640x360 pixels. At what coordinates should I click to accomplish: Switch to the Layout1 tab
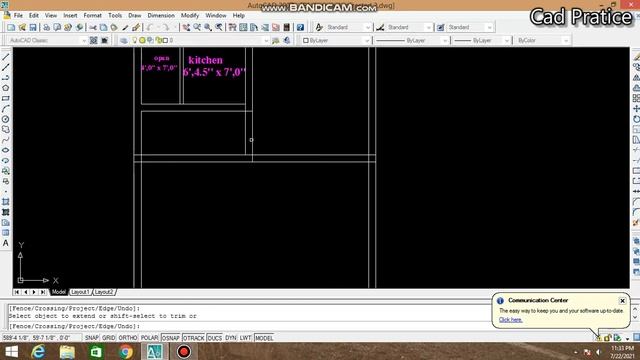click(x=80, y=292)
